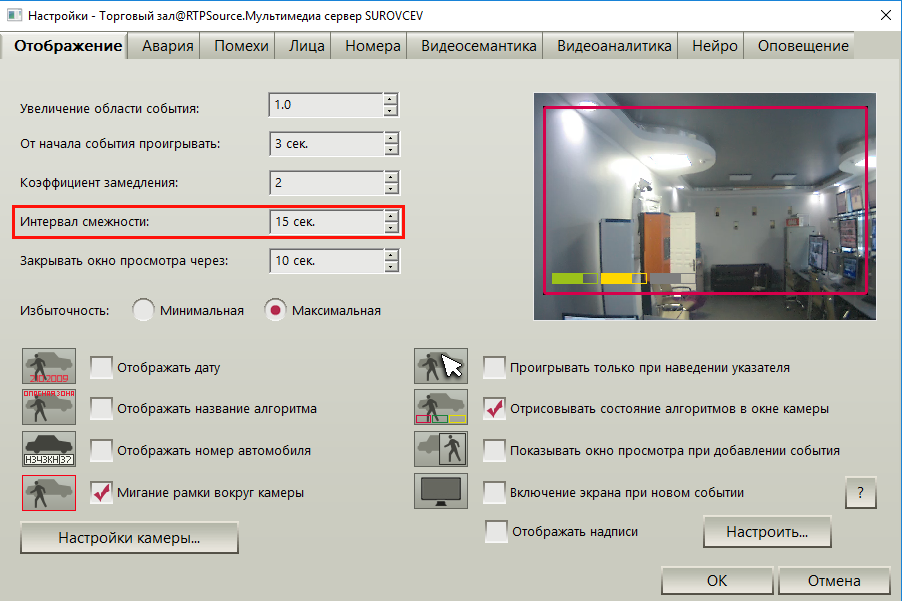This screenshot has width=902, height=601.
Task: Click the pedestrian icon with a mouse pointer
Action: coord(441,366)
